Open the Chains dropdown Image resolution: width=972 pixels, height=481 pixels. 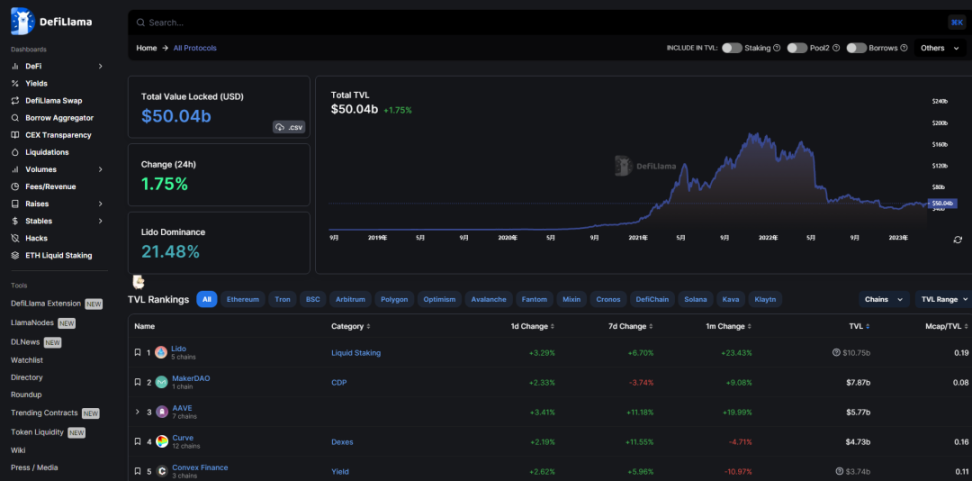(x=884, y=299)
